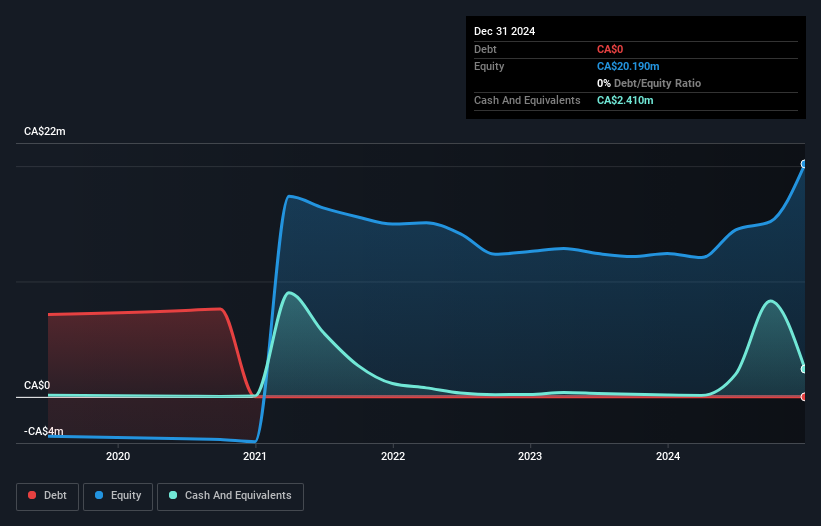Click Cash And Equivalents label in tooltip
Screen dimensions: 821x526
pyautogui.click(x=527, y=100)
